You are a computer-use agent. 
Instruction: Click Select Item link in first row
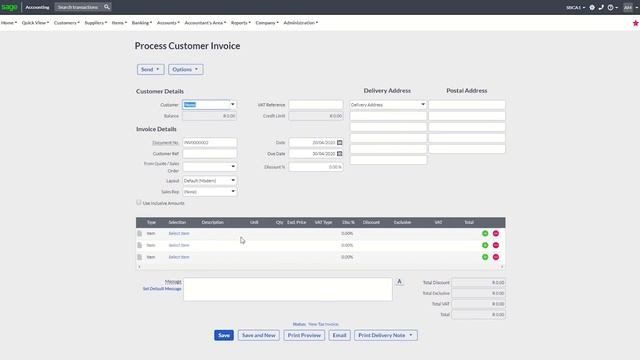pos(179,233)
